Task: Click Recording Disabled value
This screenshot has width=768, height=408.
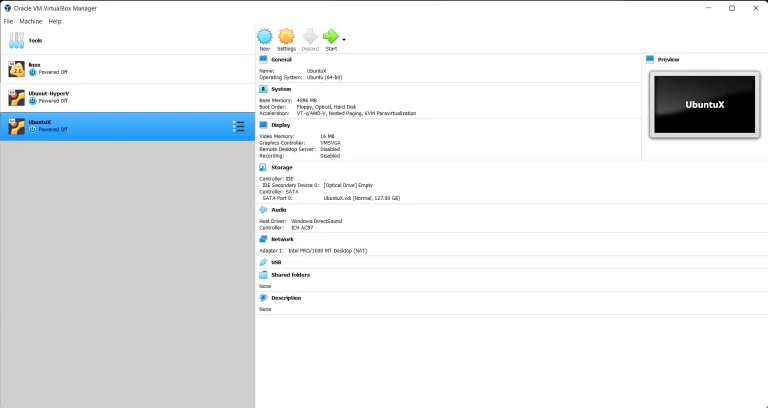Action: point(330,156)
